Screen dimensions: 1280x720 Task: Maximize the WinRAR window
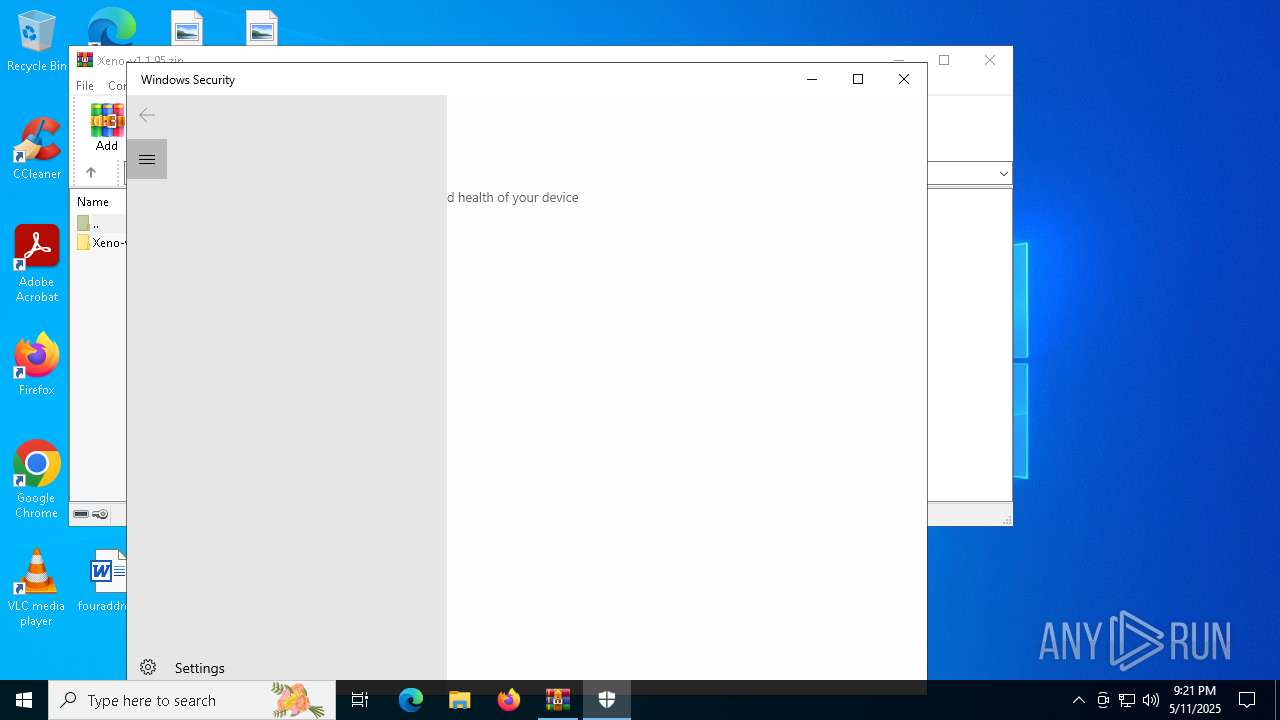point(944,60)
